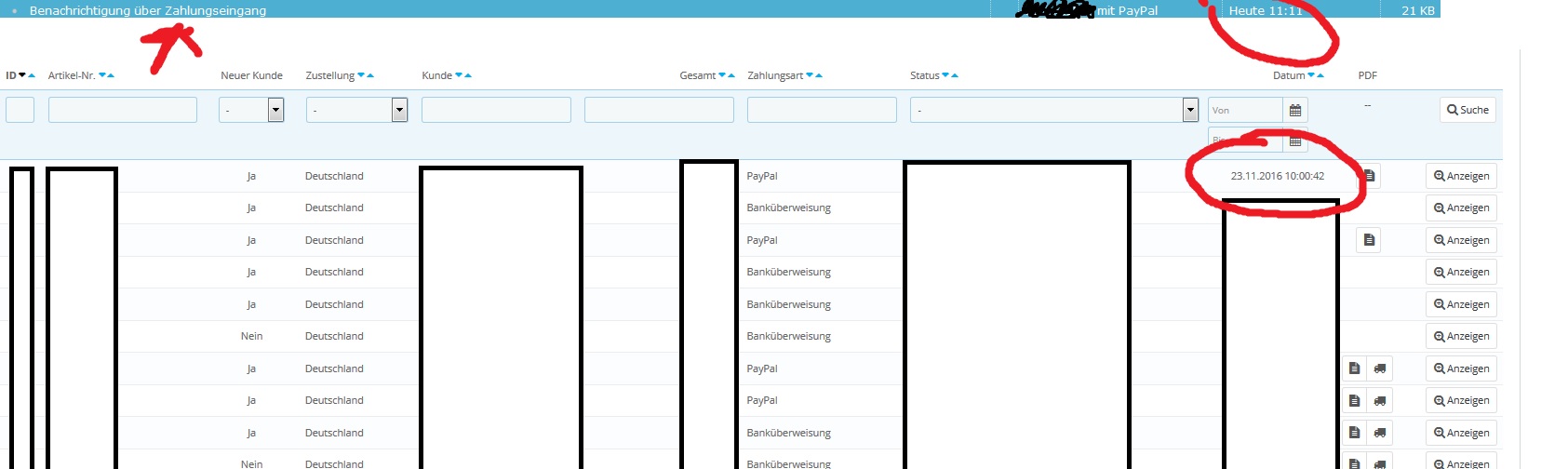The height and width of the screenshot is (469, 1568).
Task: Open invoice document icon in eighth order row
Action: (x=1355, y=400)
